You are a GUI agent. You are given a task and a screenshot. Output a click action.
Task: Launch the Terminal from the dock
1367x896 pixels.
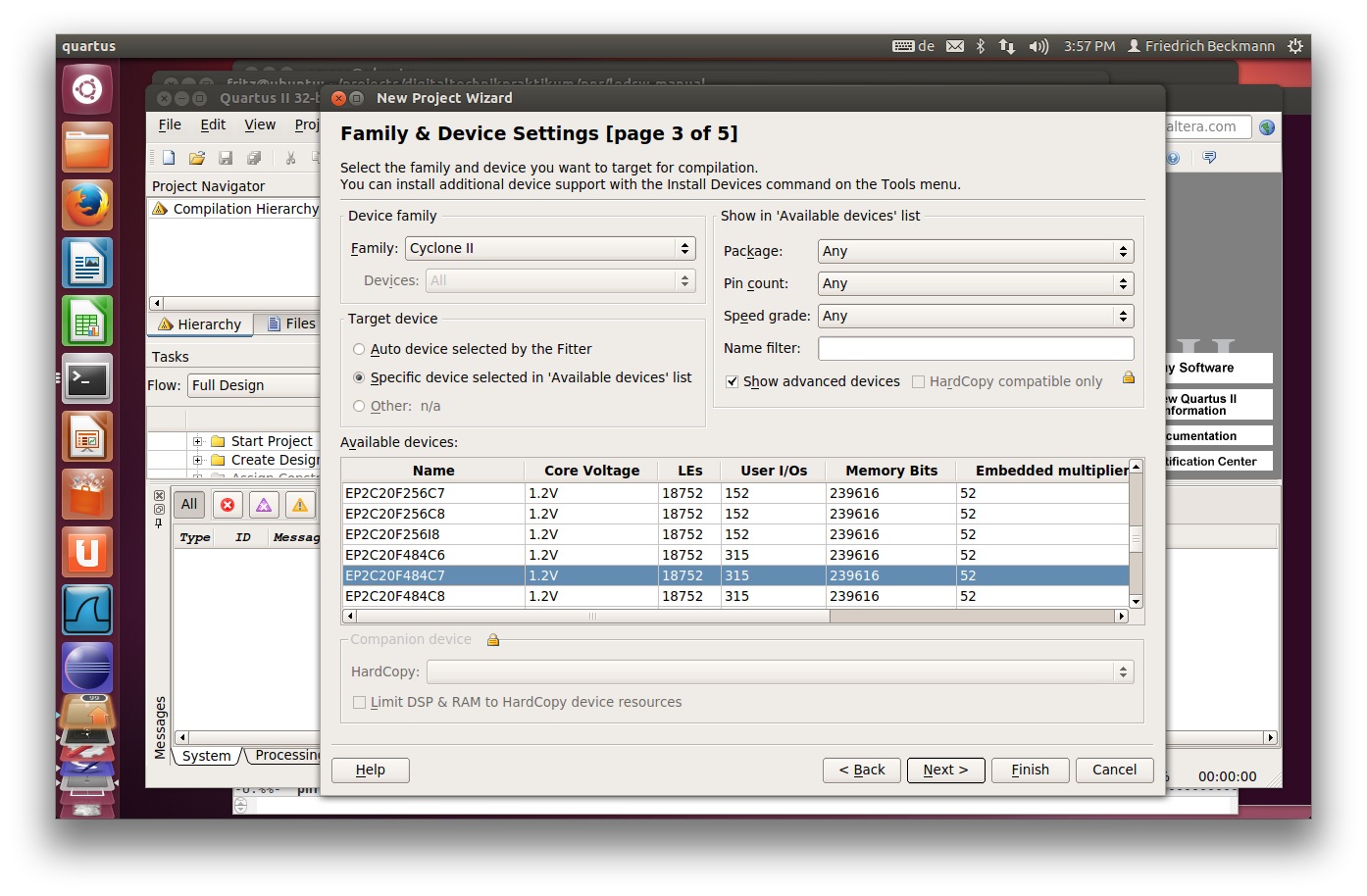point(87,378)
